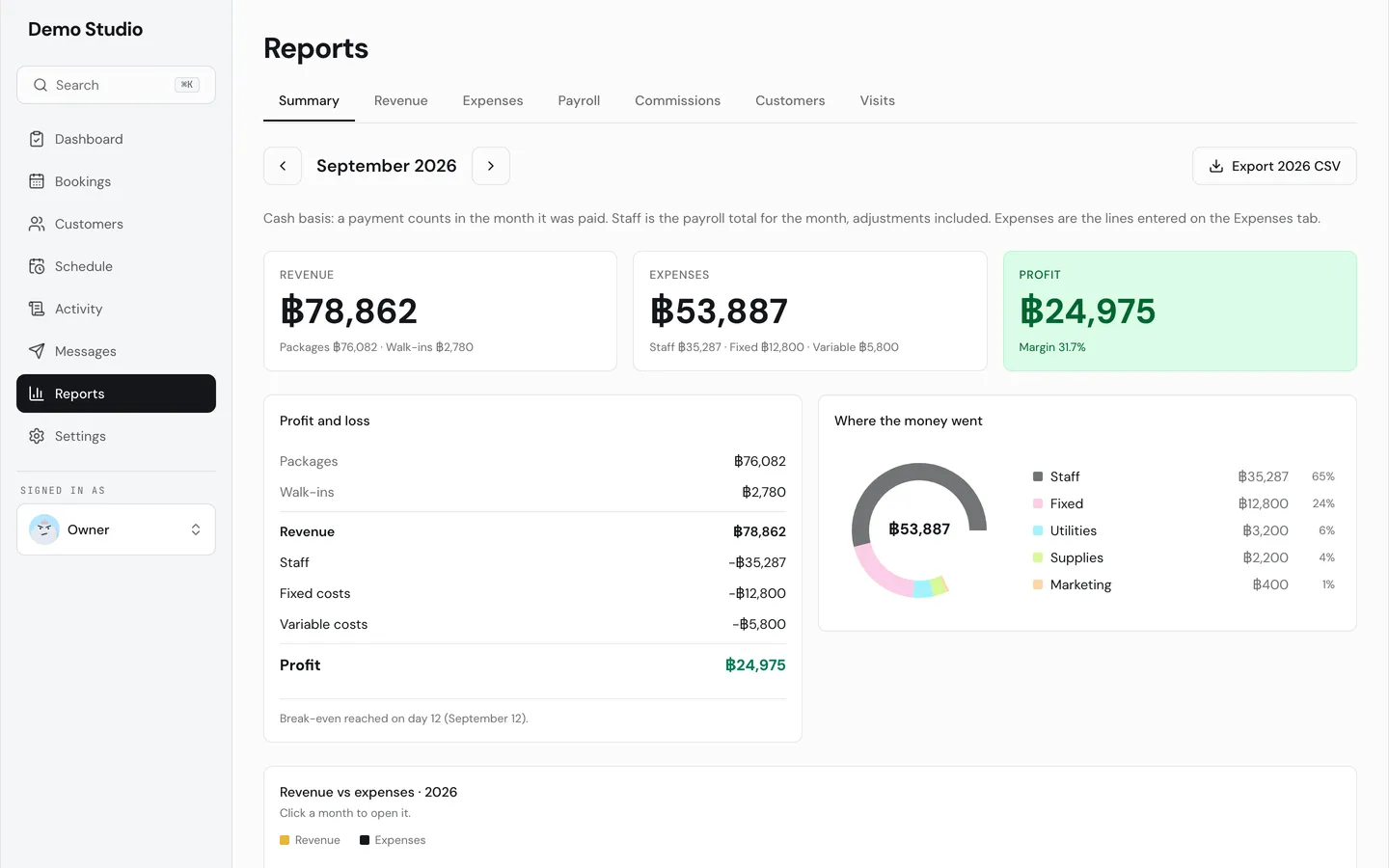Click the Variable costs row

[x=532, y=624]
